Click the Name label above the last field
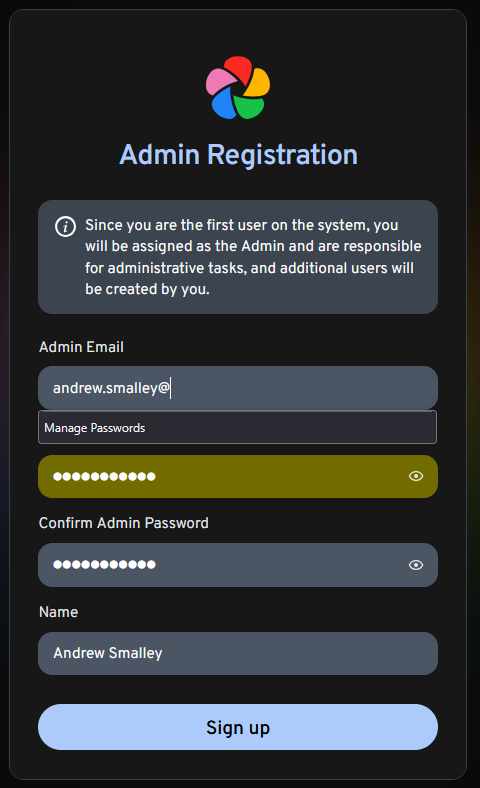The height and width of the screenshot is (788, 480). point(58,612)
